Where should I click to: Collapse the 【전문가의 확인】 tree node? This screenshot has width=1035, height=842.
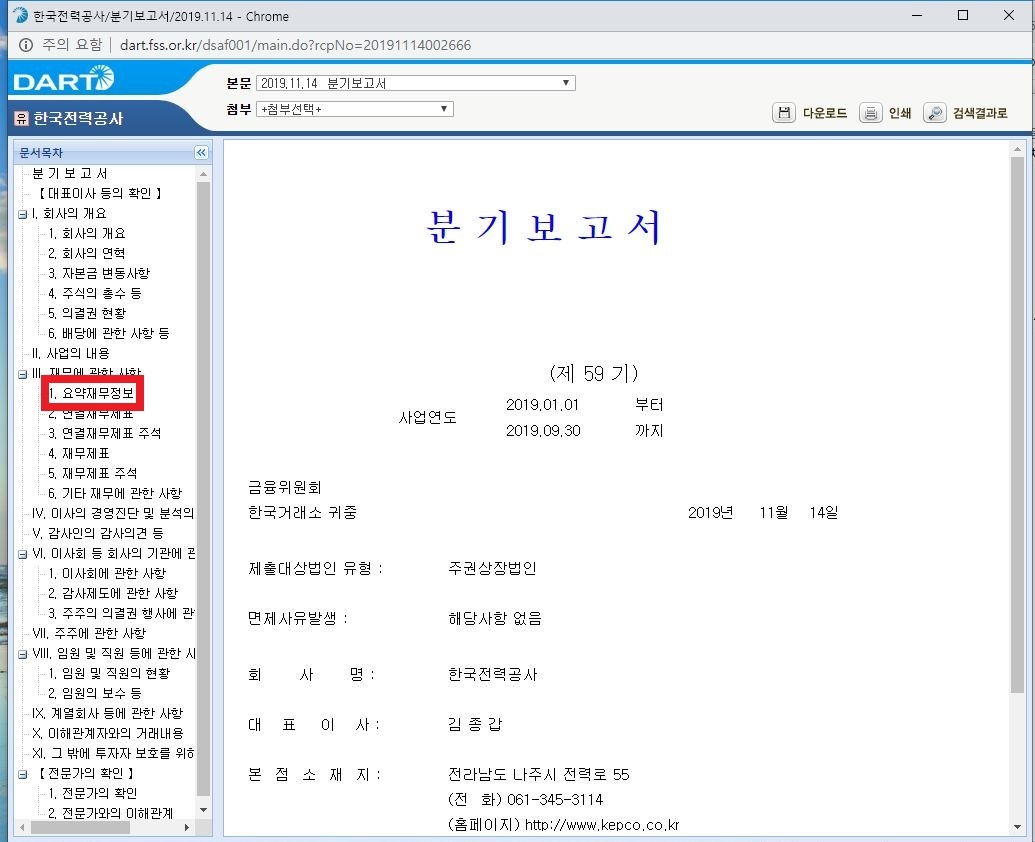click(22, 774)
